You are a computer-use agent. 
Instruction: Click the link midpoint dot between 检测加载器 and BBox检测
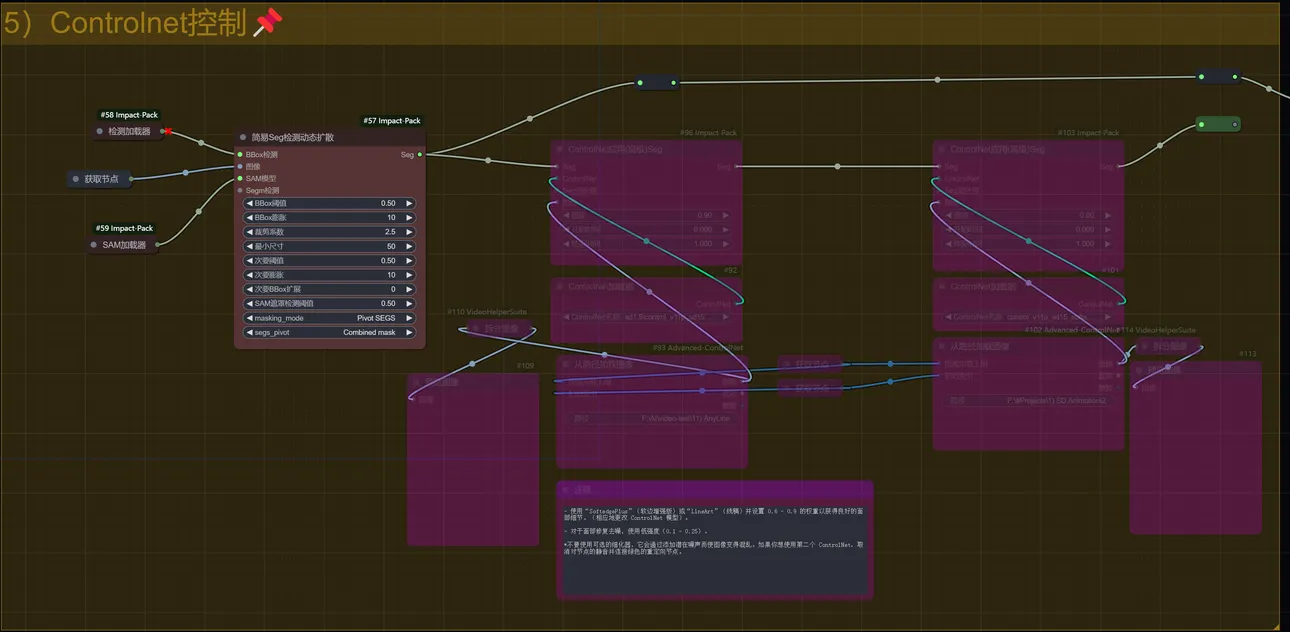point(203,143)
